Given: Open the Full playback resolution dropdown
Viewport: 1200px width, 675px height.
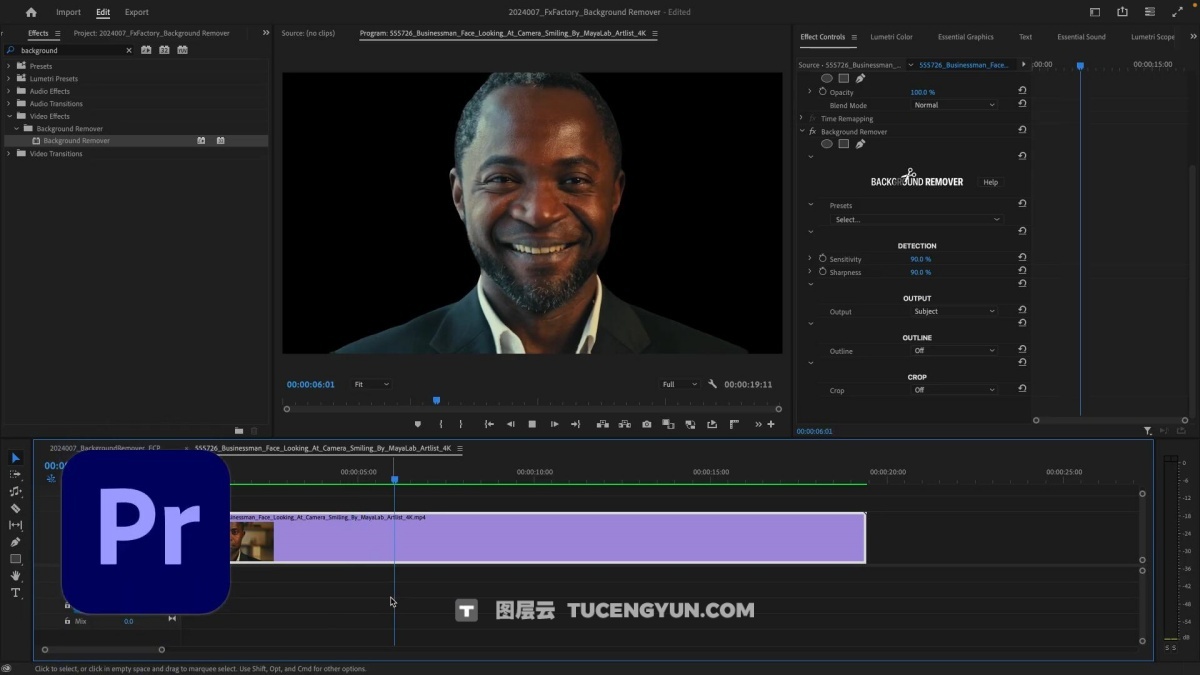Looking at the screenshot, I should point(680,384).
